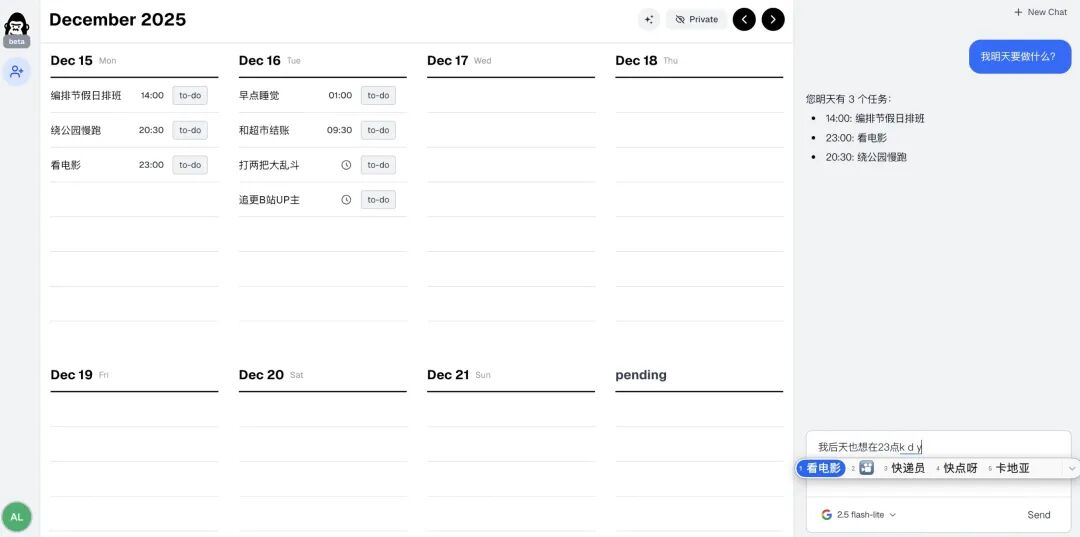Go to the next week
This screenshot has width=1080, height=537.
pyautogui.click(x=773, y=19)
